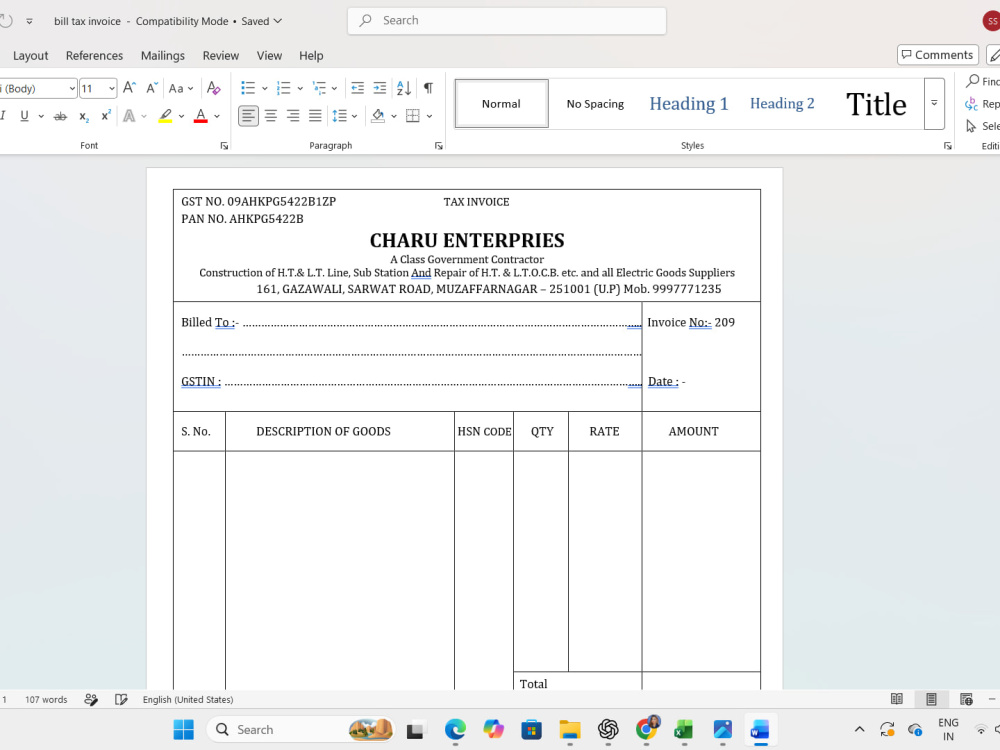Screen dimensions: 1000x750
Task: Toggle strikethrough formatting
Action: pos(60,116)
